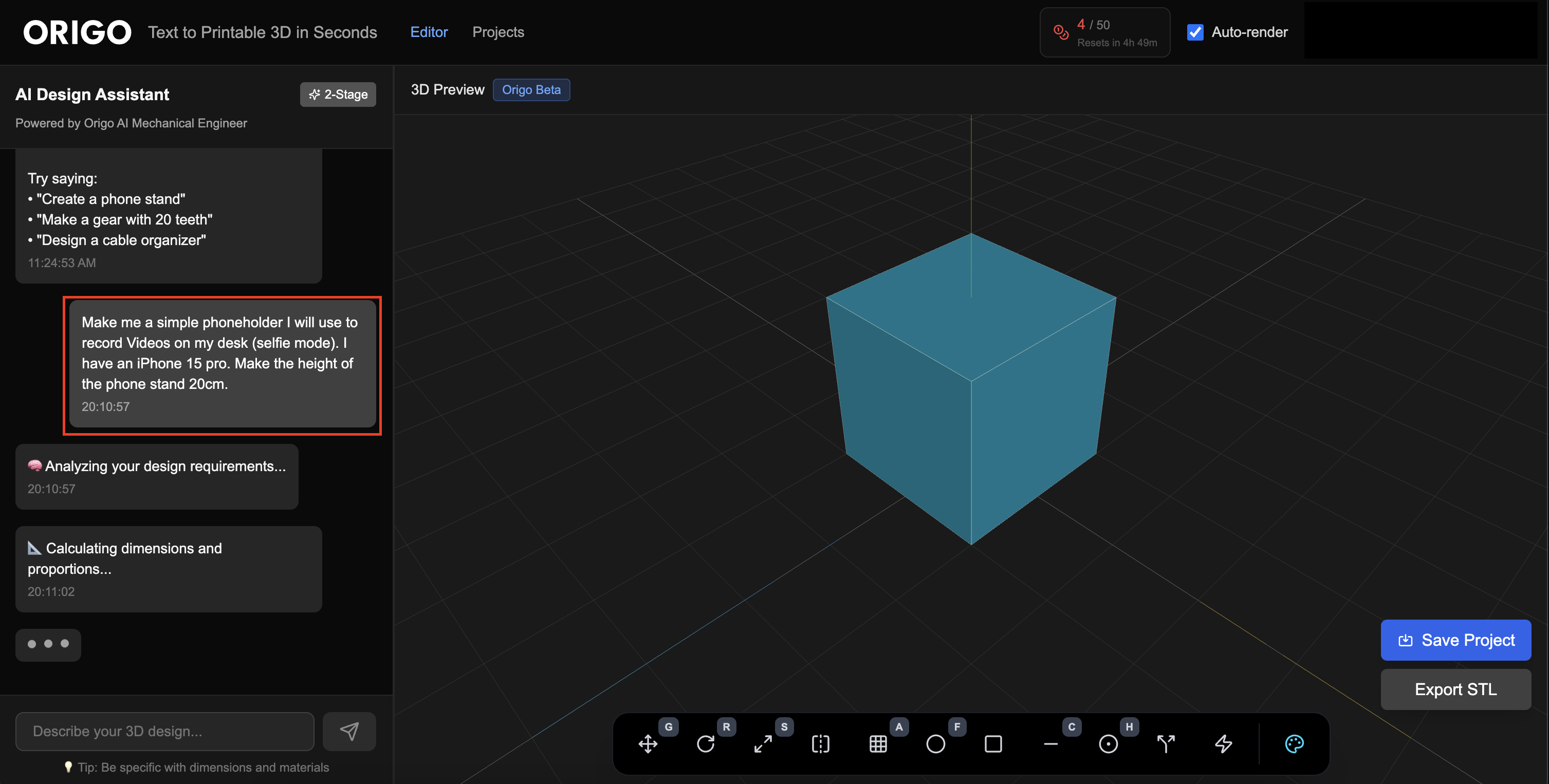Select the Move tool (G)

tap(648, 744)
